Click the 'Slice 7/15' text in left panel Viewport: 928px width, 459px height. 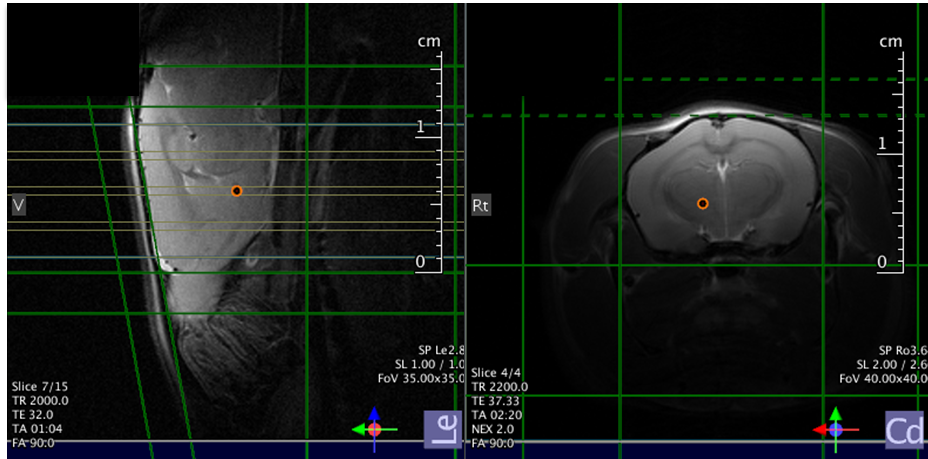pos(41,387)
